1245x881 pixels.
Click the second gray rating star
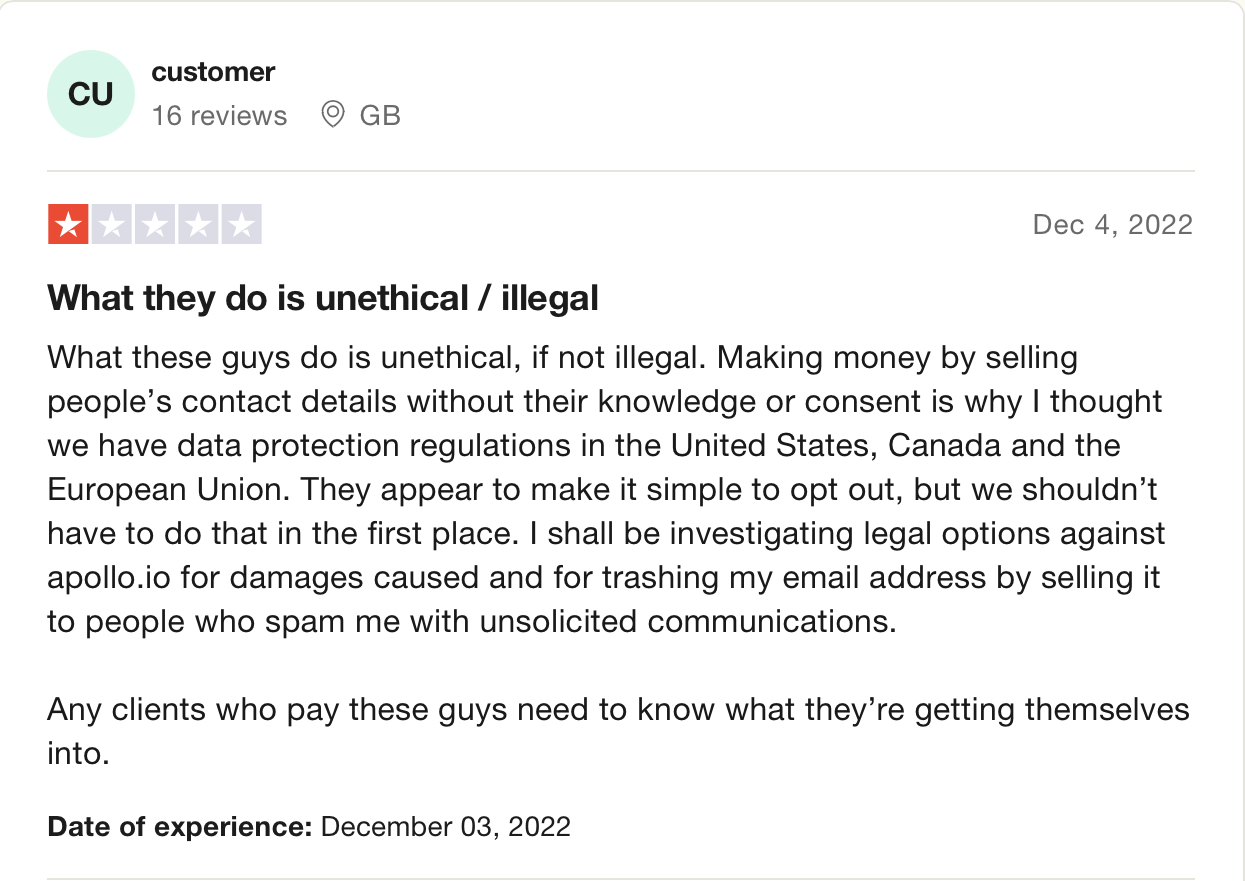(x=111, y=225)
